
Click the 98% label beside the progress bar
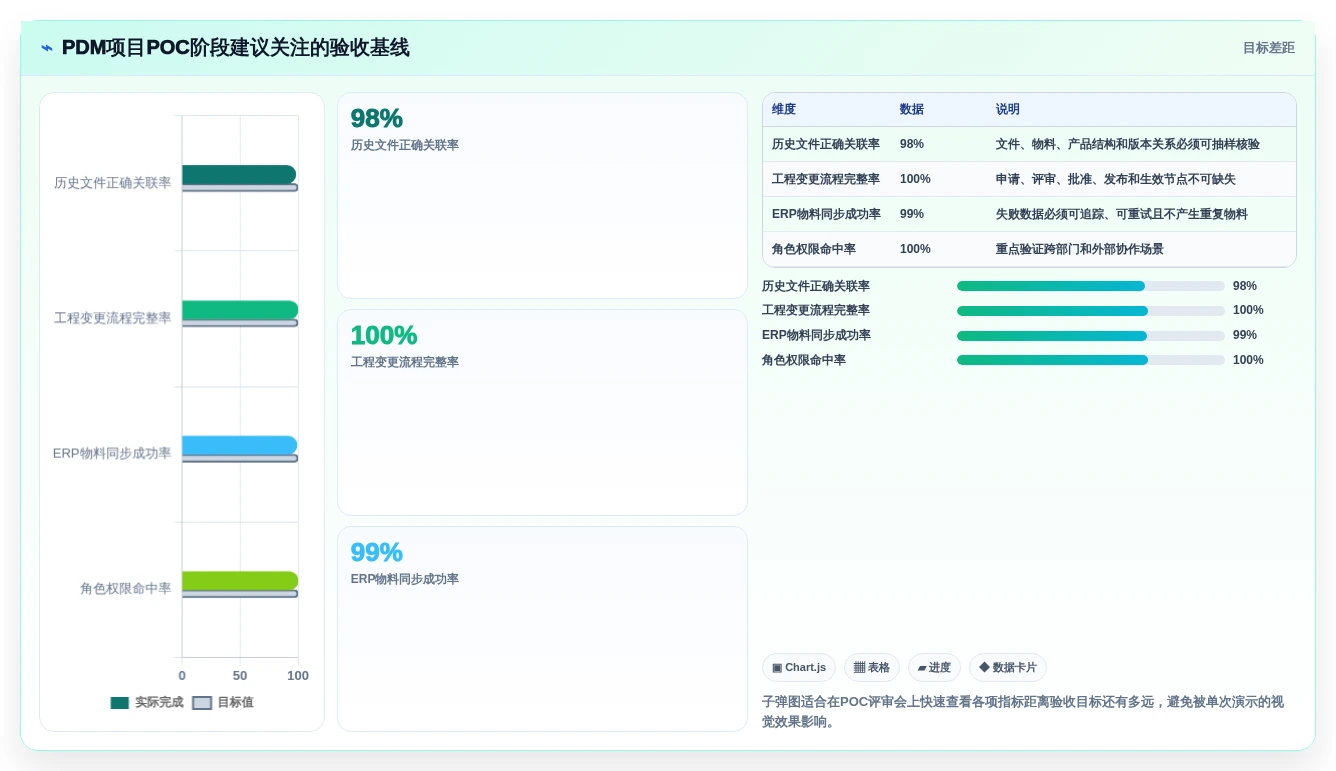point(1245,286)
